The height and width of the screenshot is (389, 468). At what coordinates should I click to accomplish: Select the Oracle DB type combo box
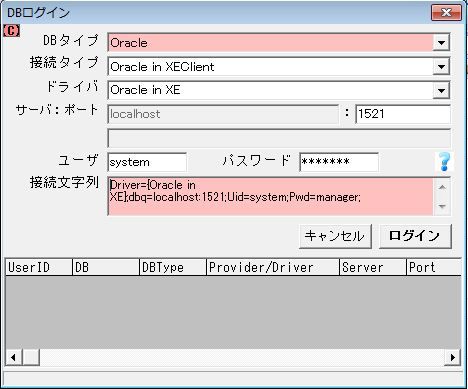tap(279, 42)
